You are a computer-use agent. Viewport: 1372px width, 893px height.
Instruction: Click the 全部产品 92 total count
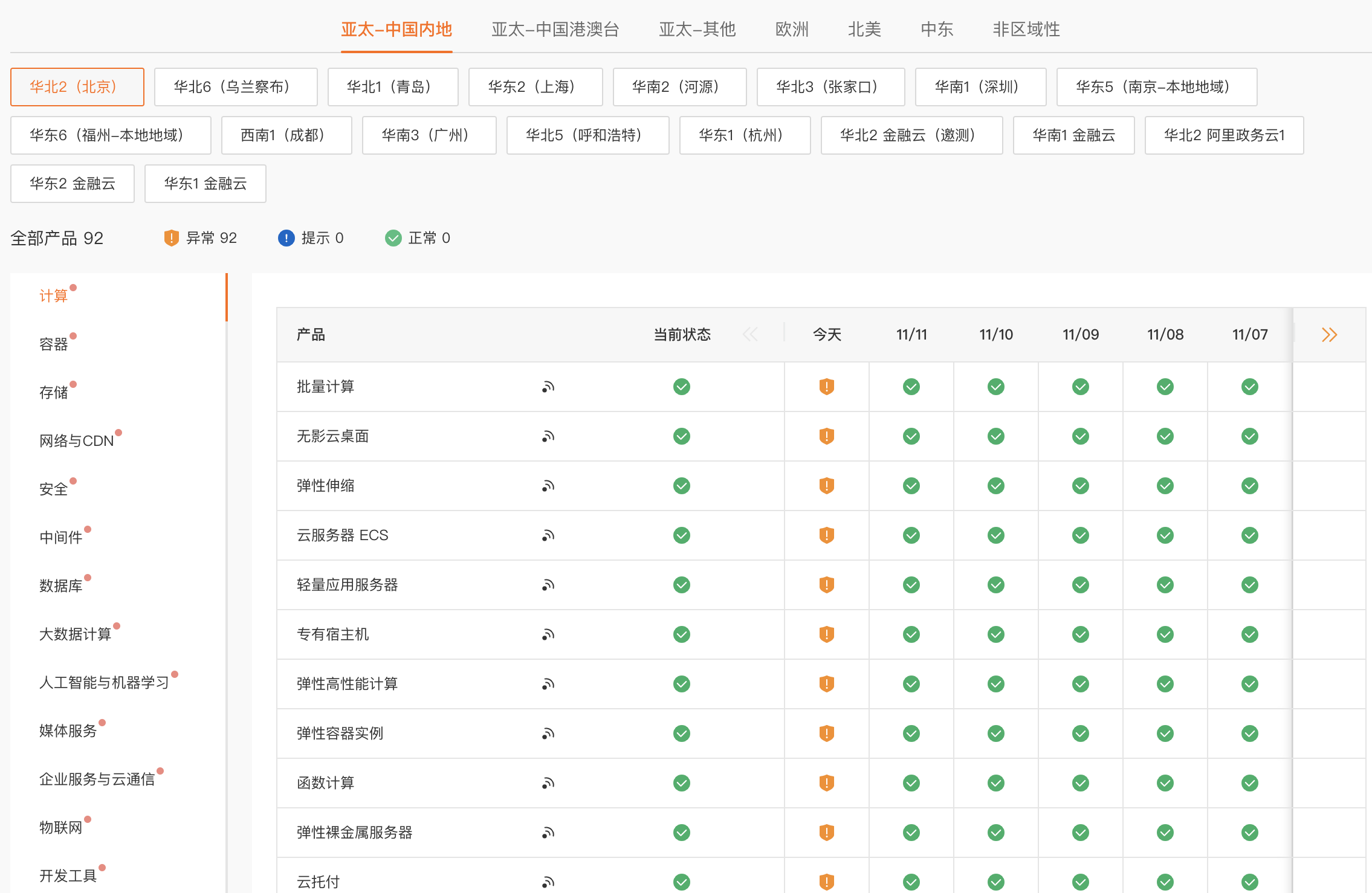57,238
